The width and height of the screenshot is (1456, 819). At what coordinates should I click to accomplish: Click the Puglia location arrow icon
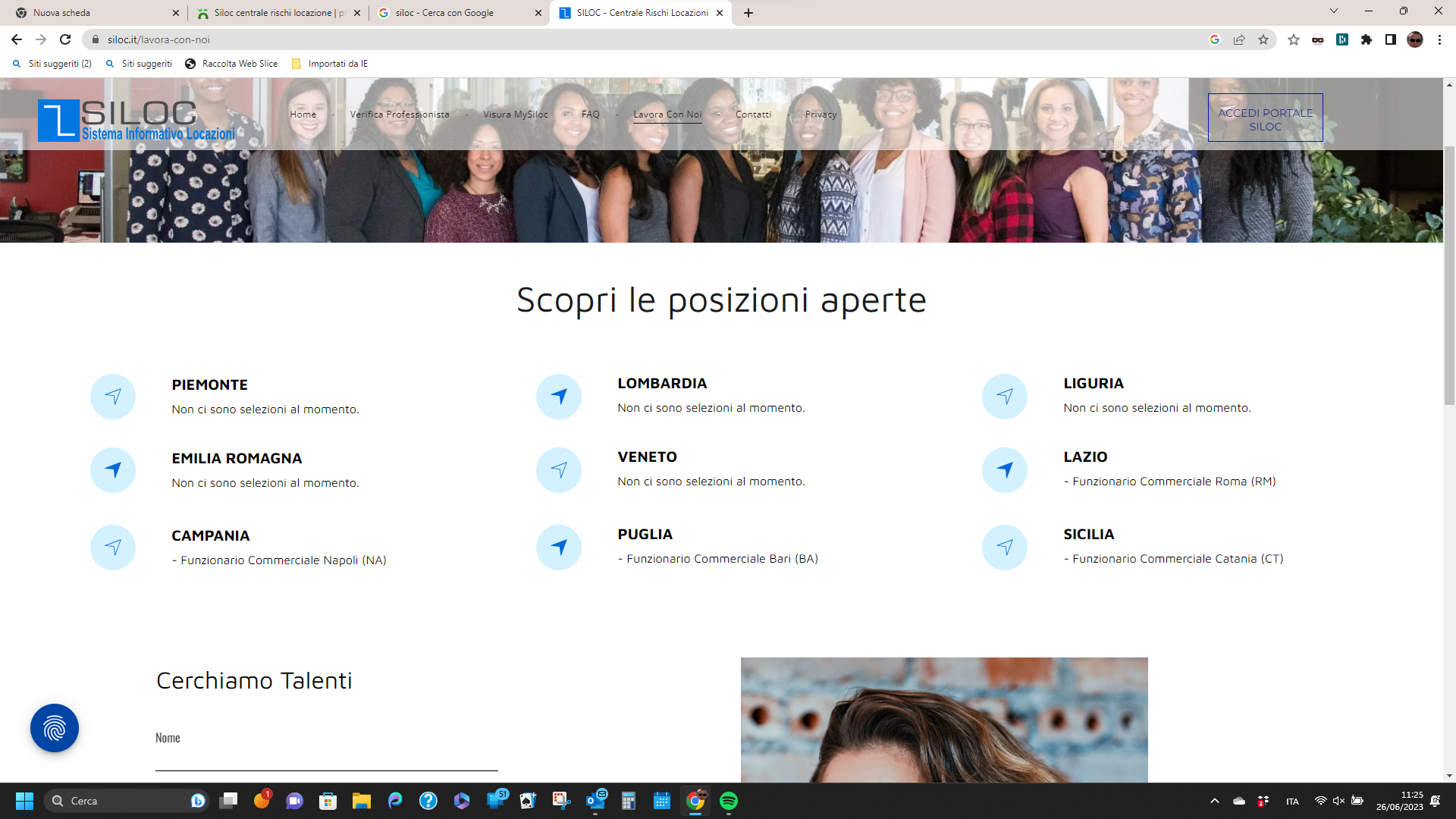point(559,548)
